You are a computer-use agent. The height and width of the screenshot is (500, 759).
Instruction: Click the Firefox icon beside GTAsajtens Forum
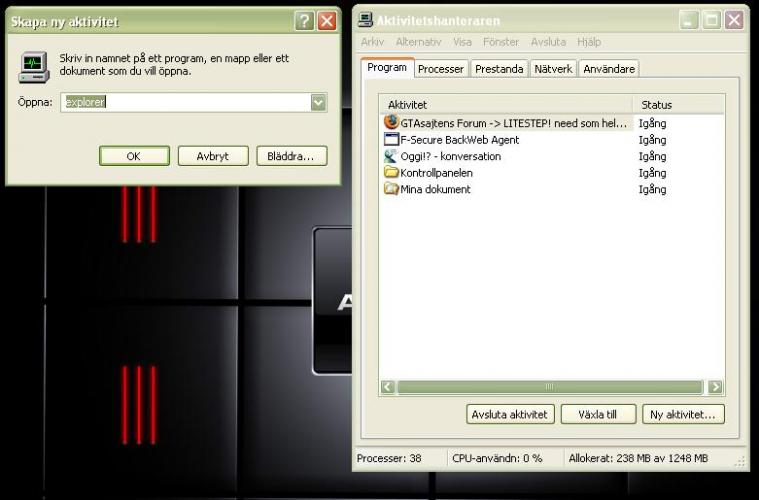coord(391,122)
